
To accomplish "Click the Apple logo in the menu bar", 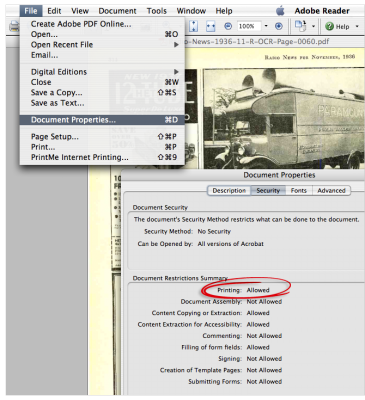I will coord(280,11).
